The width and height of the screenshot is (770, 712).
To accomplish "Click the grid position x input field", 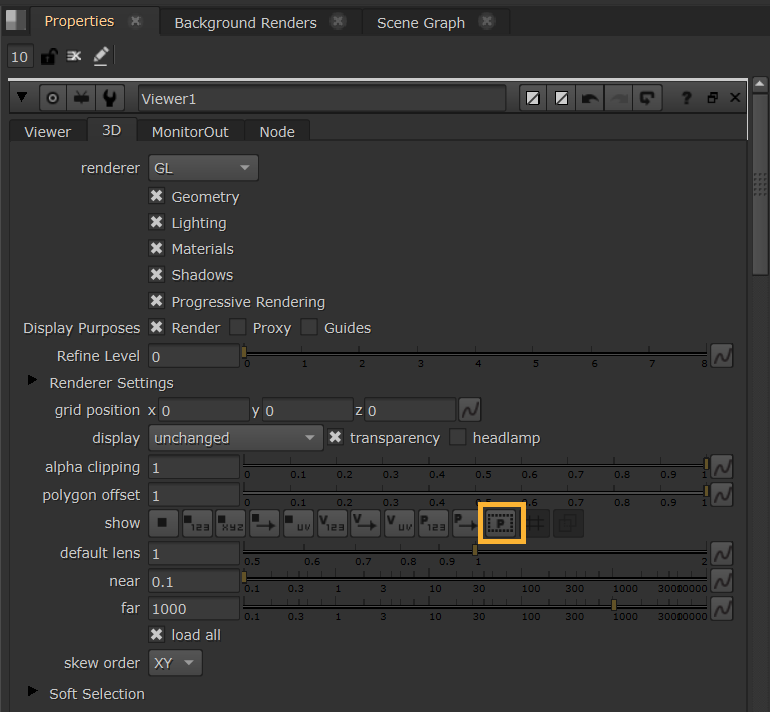I will 203,410.
